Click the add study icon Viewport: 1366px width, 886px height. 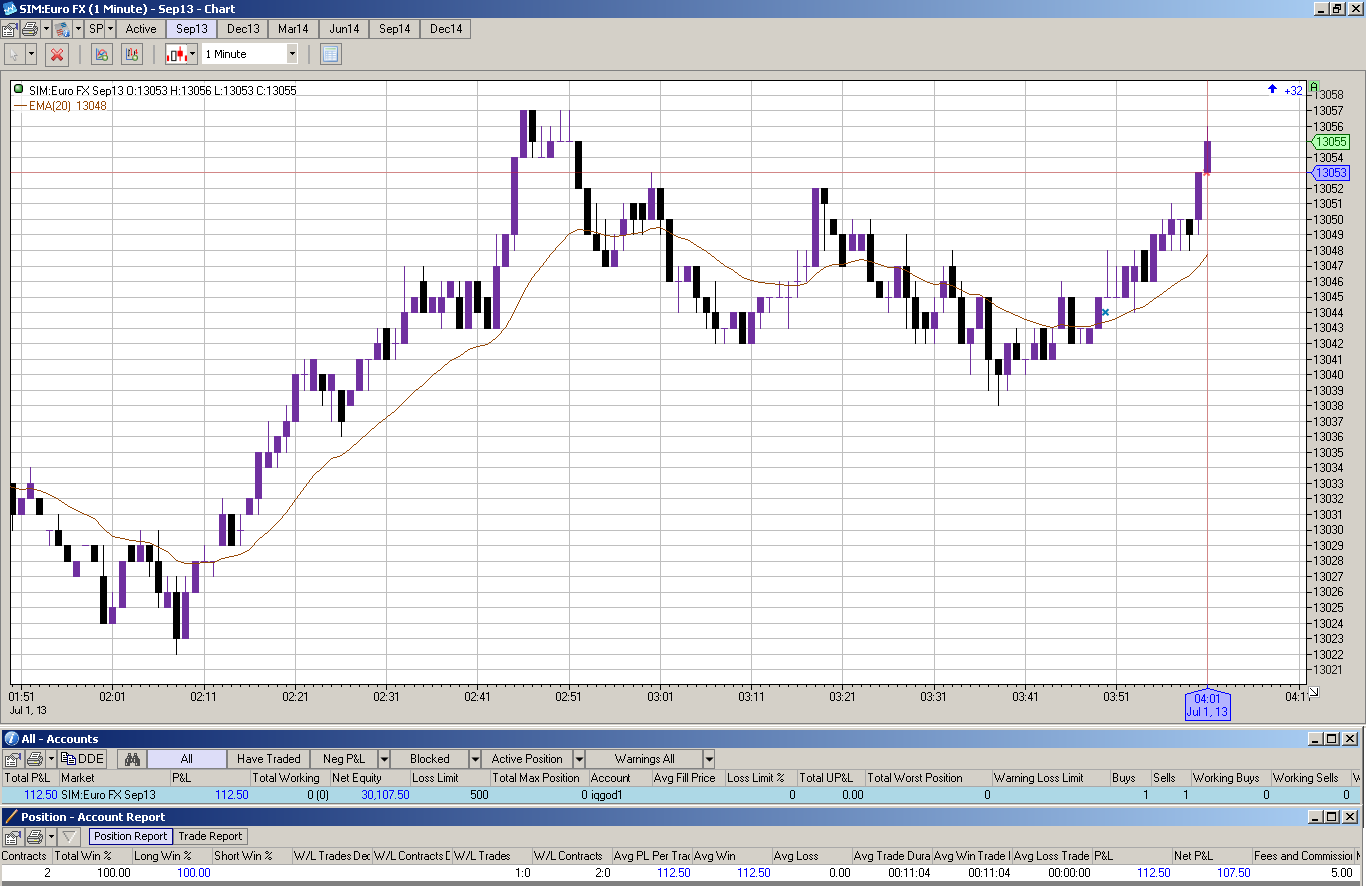pos(101,54)
